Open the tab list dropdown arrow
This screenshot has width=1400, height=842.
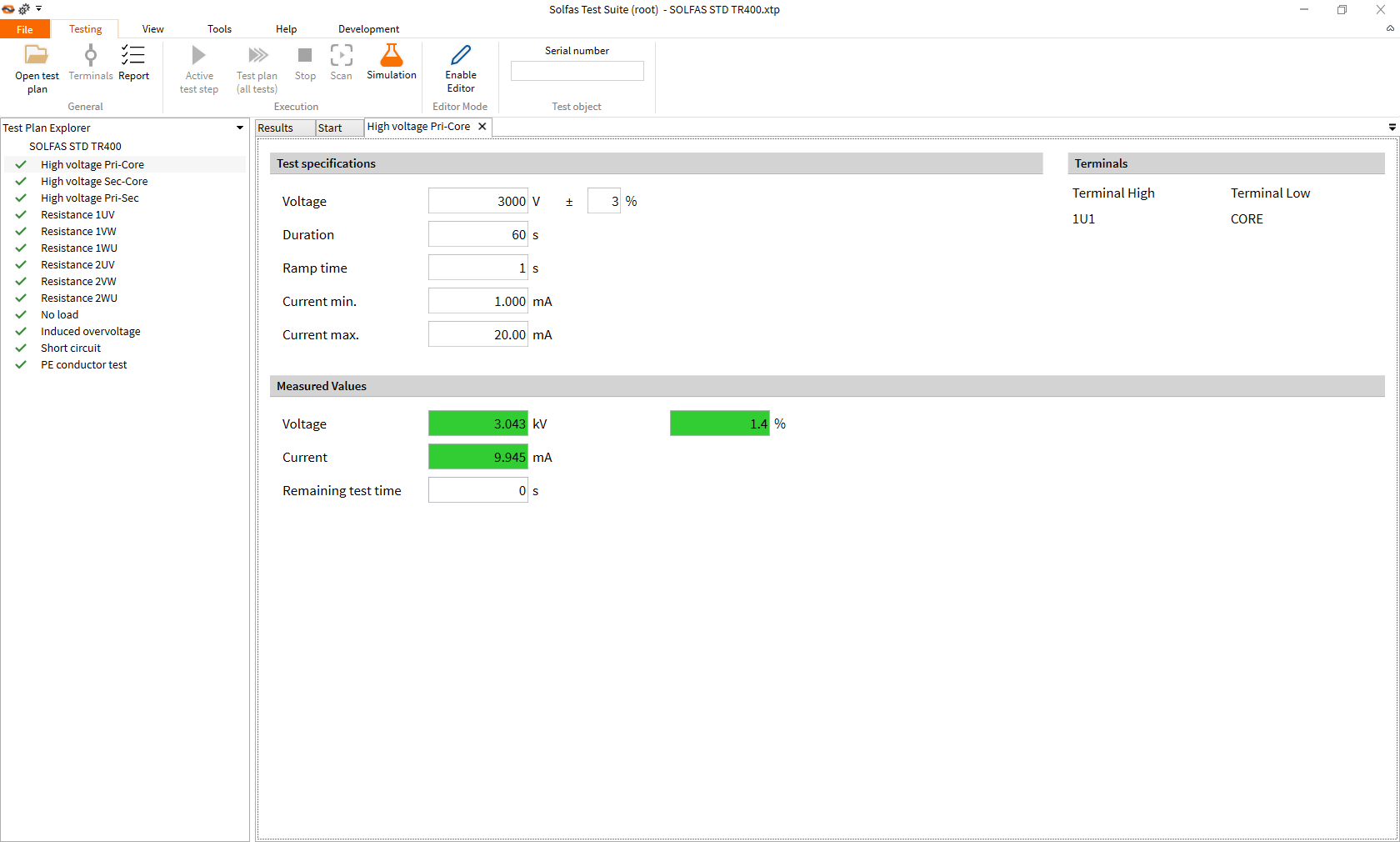[x=1392, y=127]
